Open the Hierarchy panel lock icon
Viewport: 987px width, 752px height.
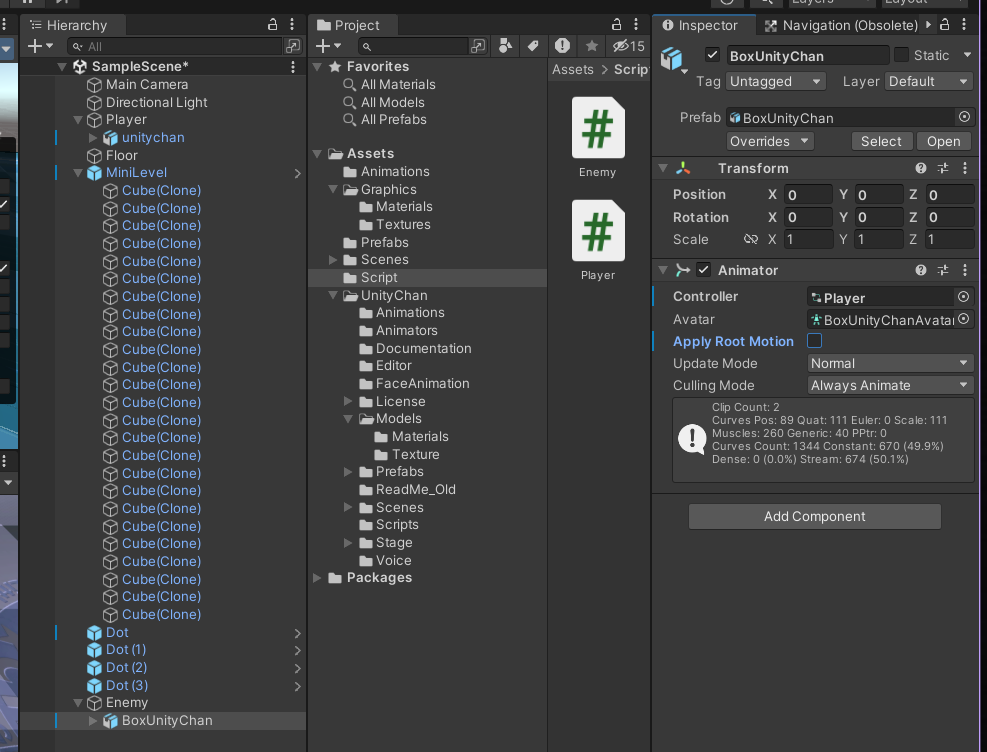pyautogui.click(x=273, y=25)
